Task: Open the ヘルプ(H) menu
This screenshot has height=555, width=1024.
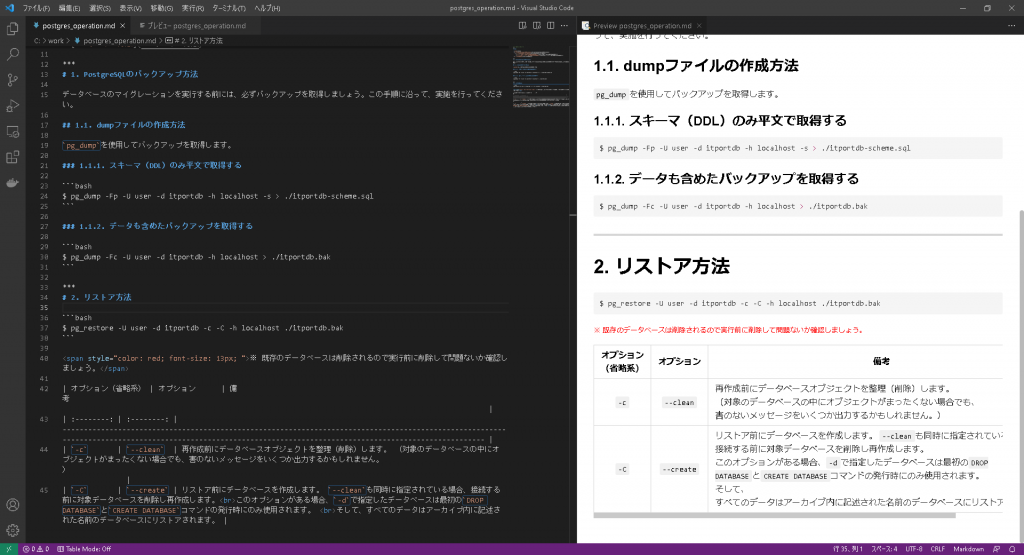Action: point(267,8)
